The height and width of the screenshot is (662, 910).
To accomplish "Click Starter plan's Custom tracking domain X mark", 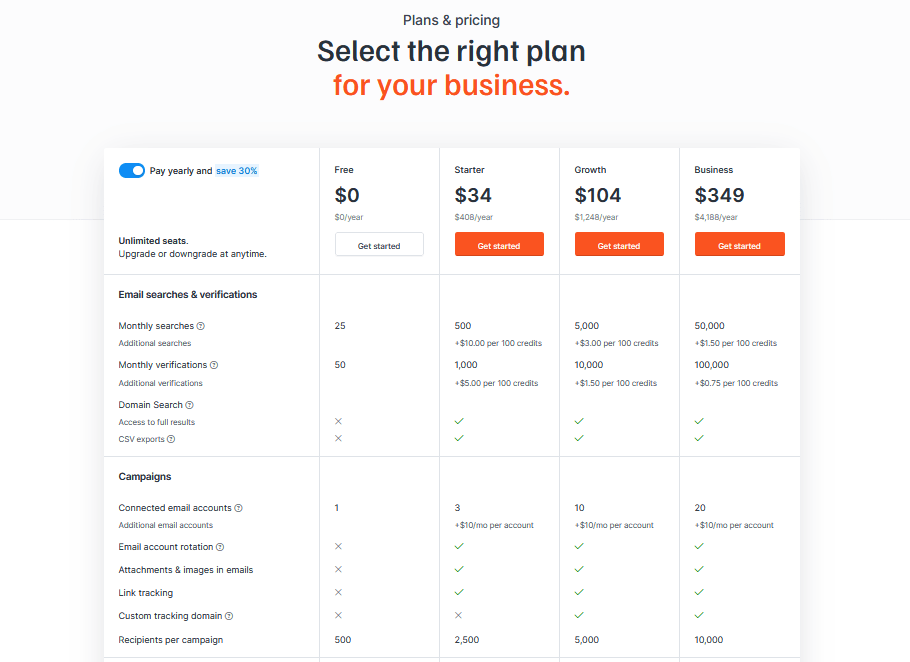I will click(x=459, y=615).
